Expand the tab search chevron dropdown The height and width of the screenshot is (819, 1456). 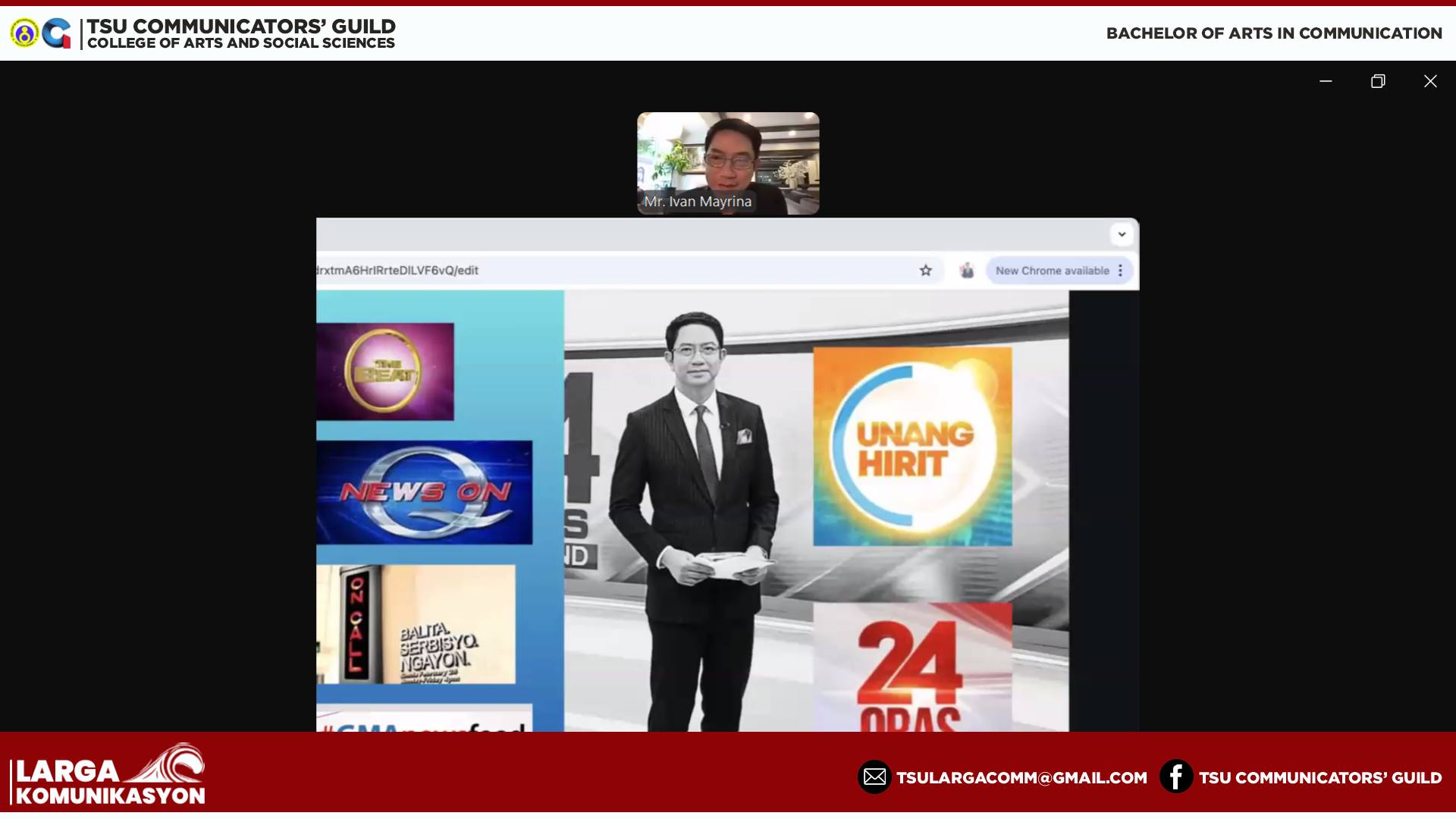[x=1122, y=234]
